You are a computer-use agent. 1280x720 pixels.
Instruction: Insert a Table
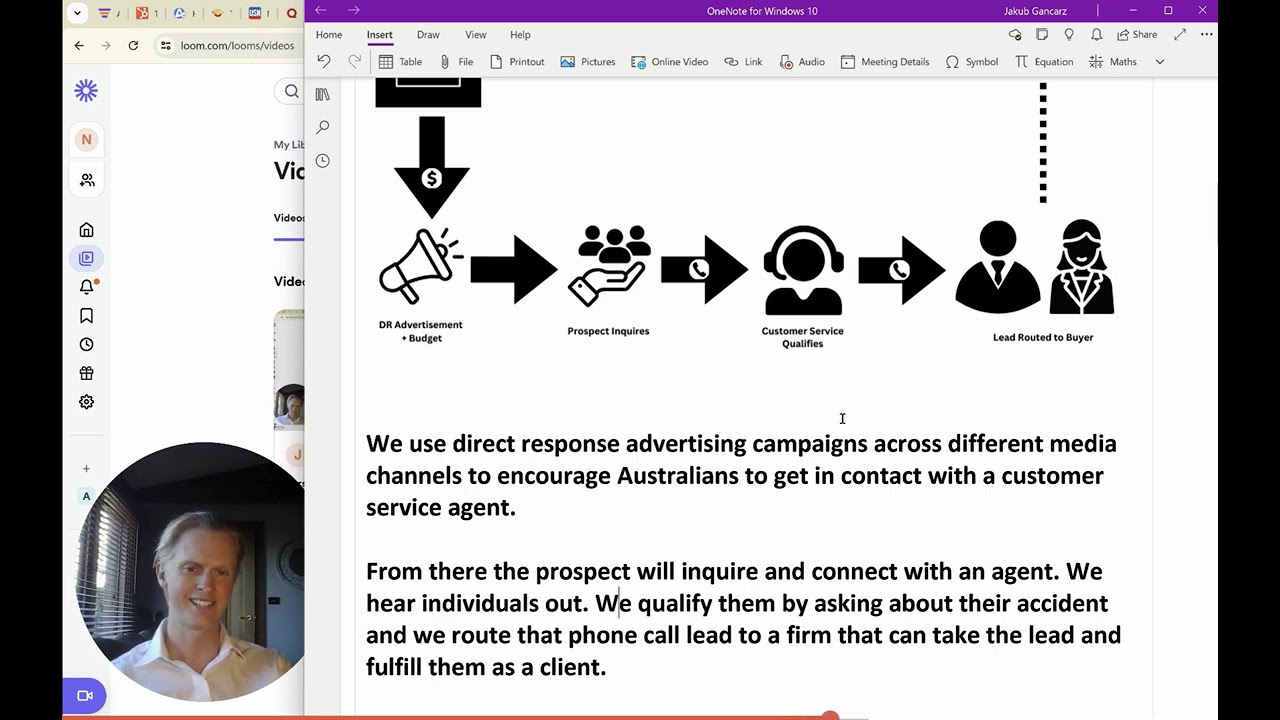click(400, 61)
